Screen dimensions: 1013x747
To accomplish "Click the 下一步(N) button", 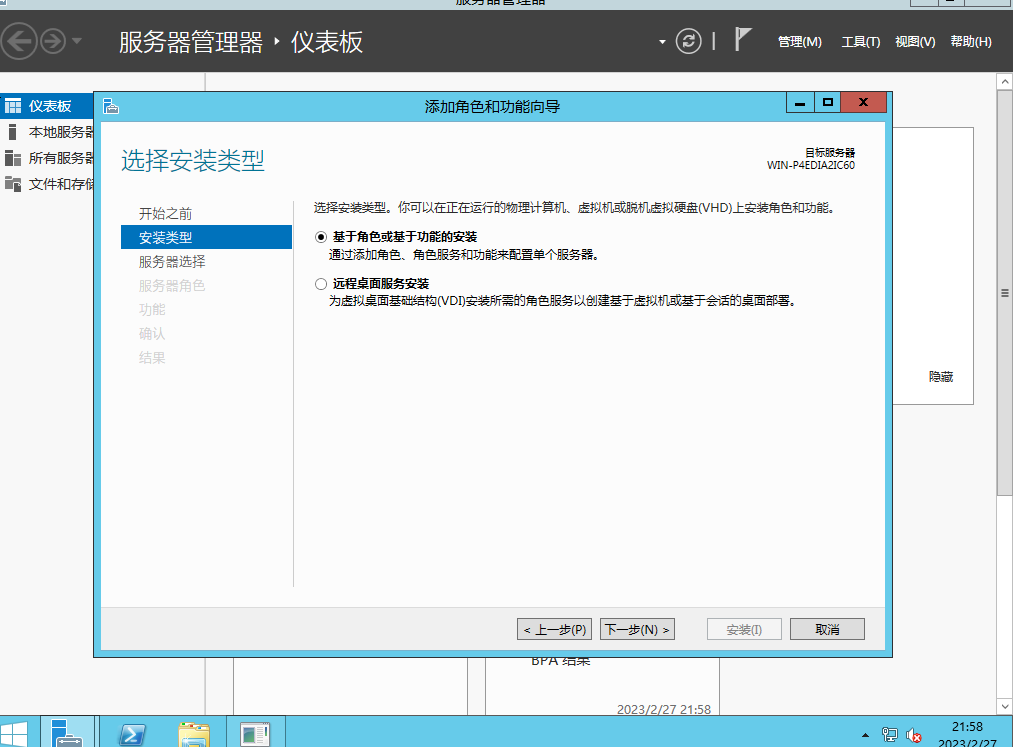I will pos(637,629).
